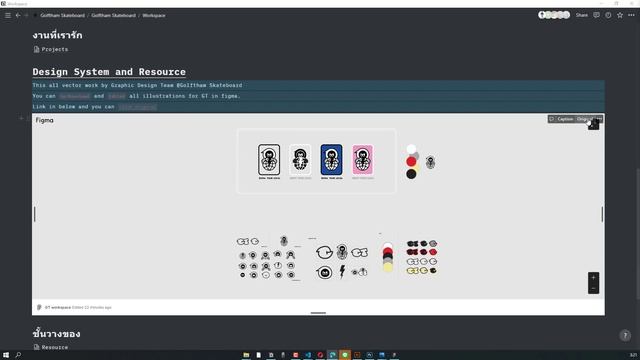The image size is (640, 360).
Task: Click the Workspace breadcrumb
Action: (154, 16)
